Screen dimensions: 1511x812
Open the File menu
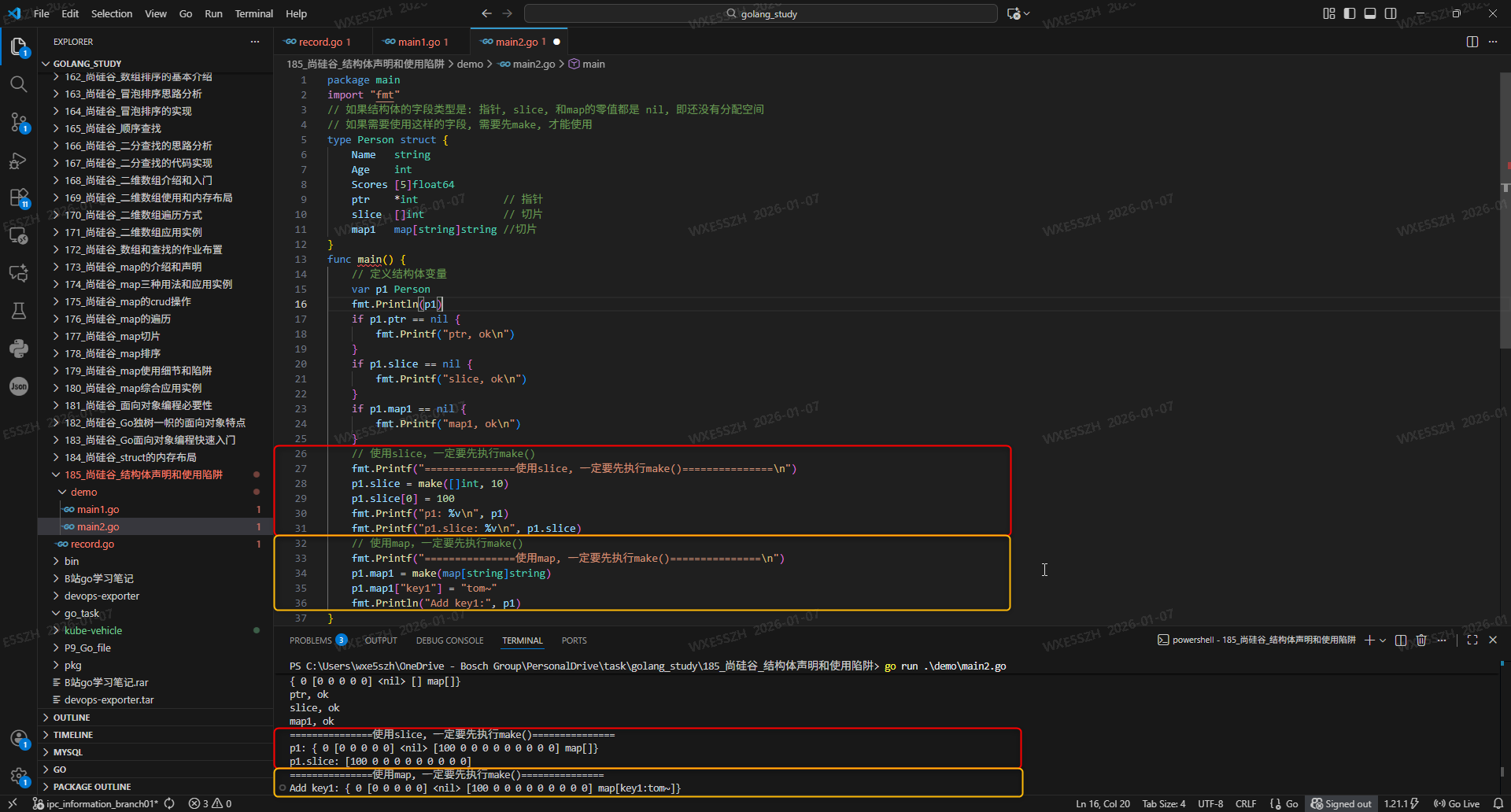coord(42,13)
